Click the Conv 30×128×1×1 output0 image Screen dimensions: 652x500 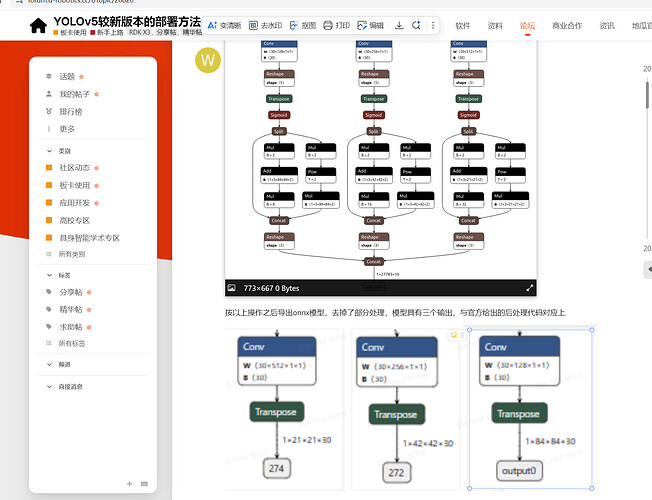coord(531,409)
